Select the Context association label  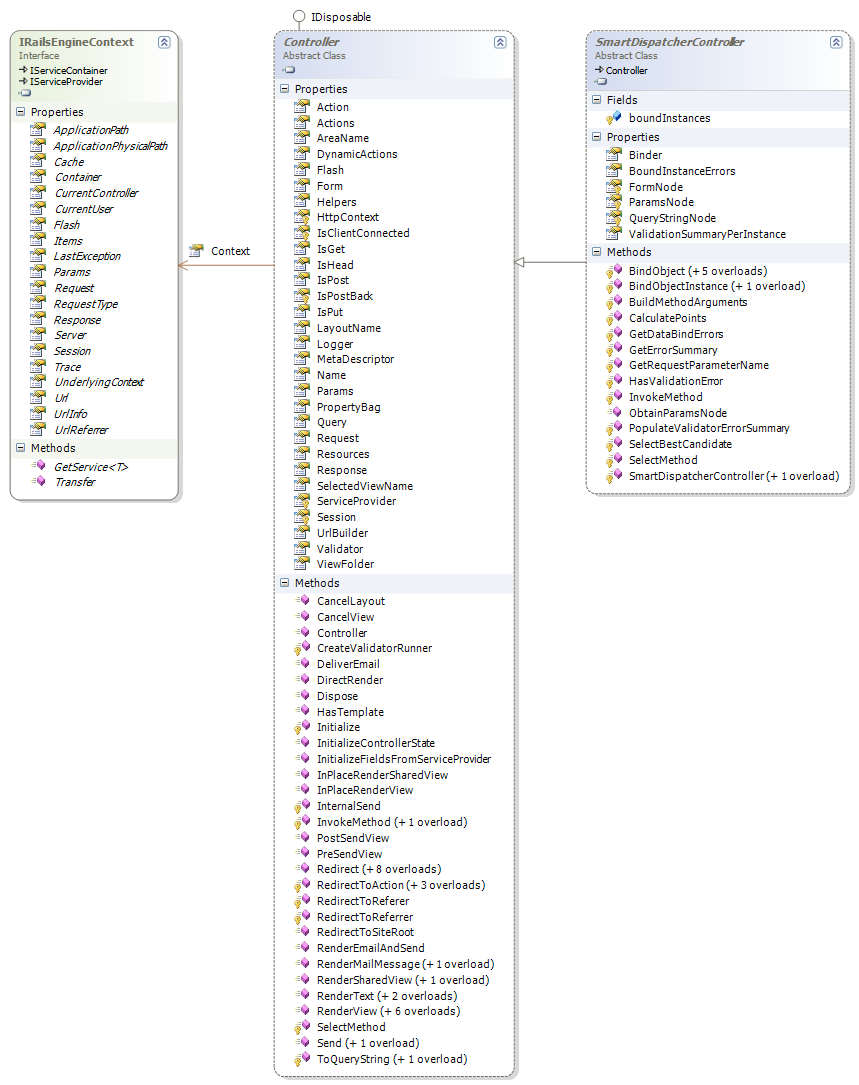pyautogui.click(x=230, y=251)
